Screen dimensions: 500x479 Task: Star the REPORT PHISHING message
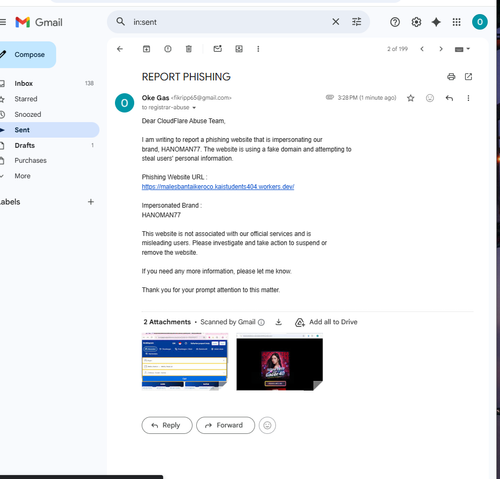coord(411,98)
